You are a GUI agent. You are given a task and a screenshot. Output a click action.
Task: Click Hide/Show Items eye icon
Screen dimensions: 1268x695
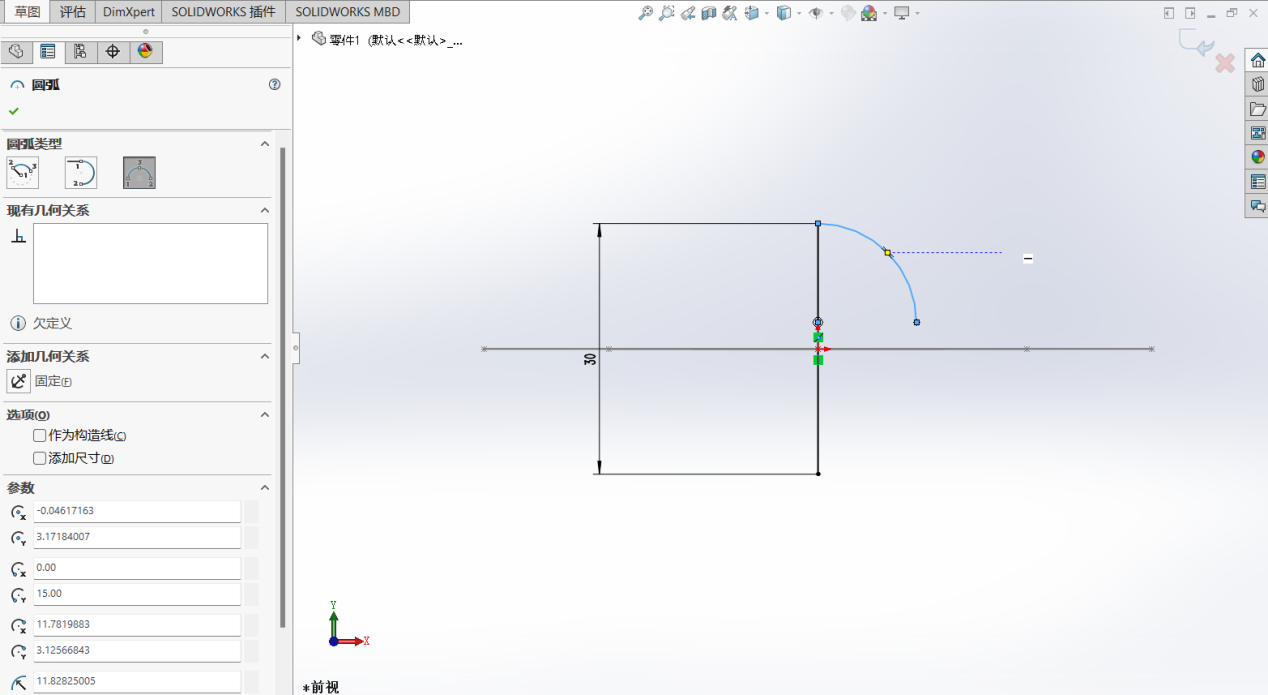click(816, 13)
